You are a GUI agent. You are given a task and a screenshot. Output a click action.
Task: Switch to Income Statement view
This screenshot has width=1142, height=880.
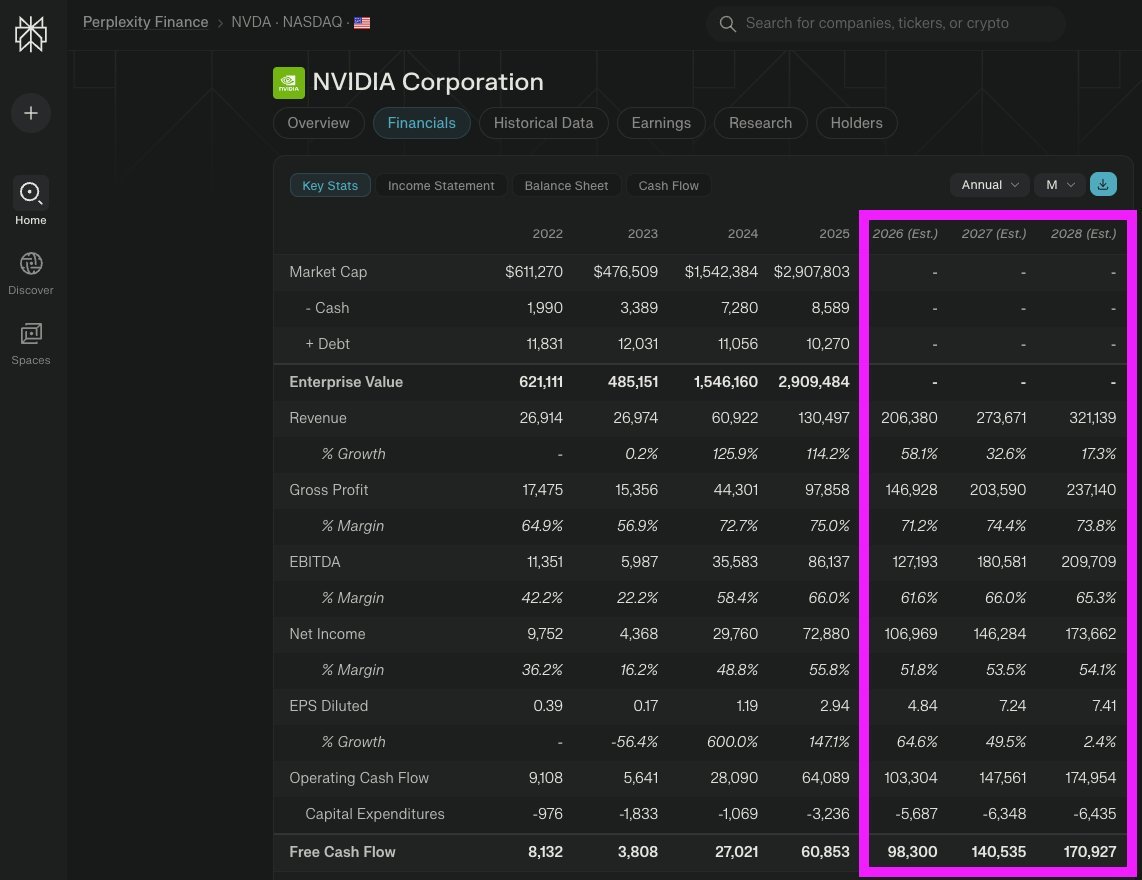[441, 185]
